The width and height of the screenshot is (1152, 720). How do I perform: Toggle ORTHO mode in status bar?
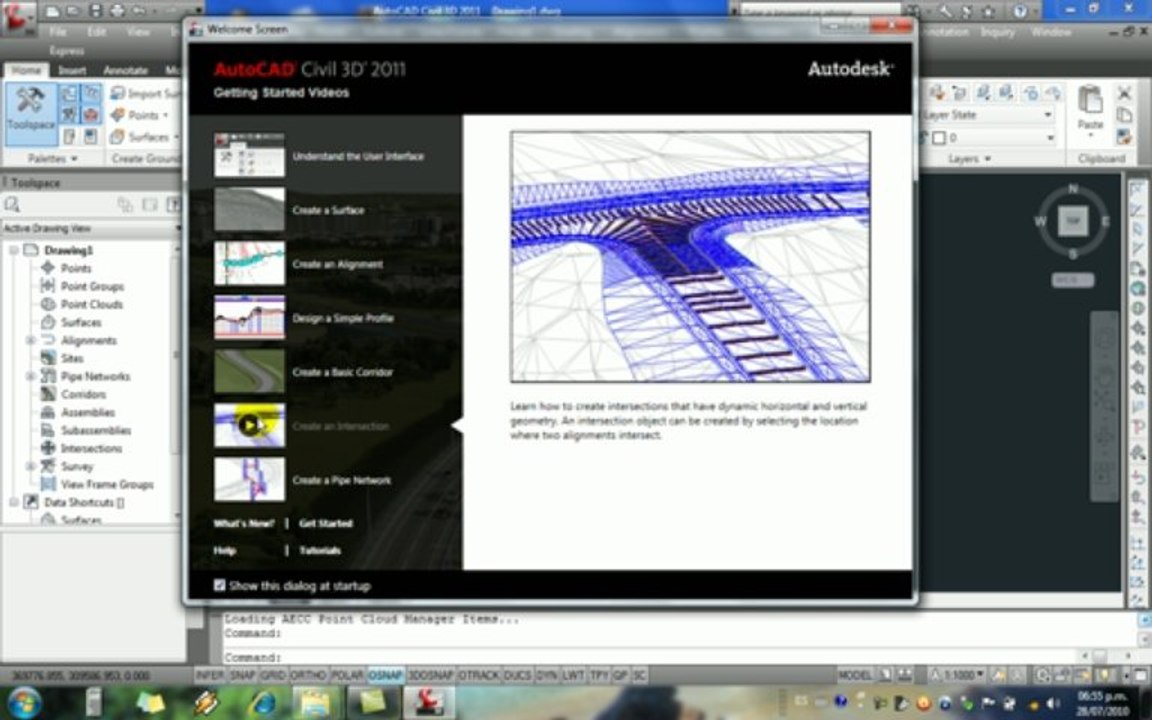[308, 674]
